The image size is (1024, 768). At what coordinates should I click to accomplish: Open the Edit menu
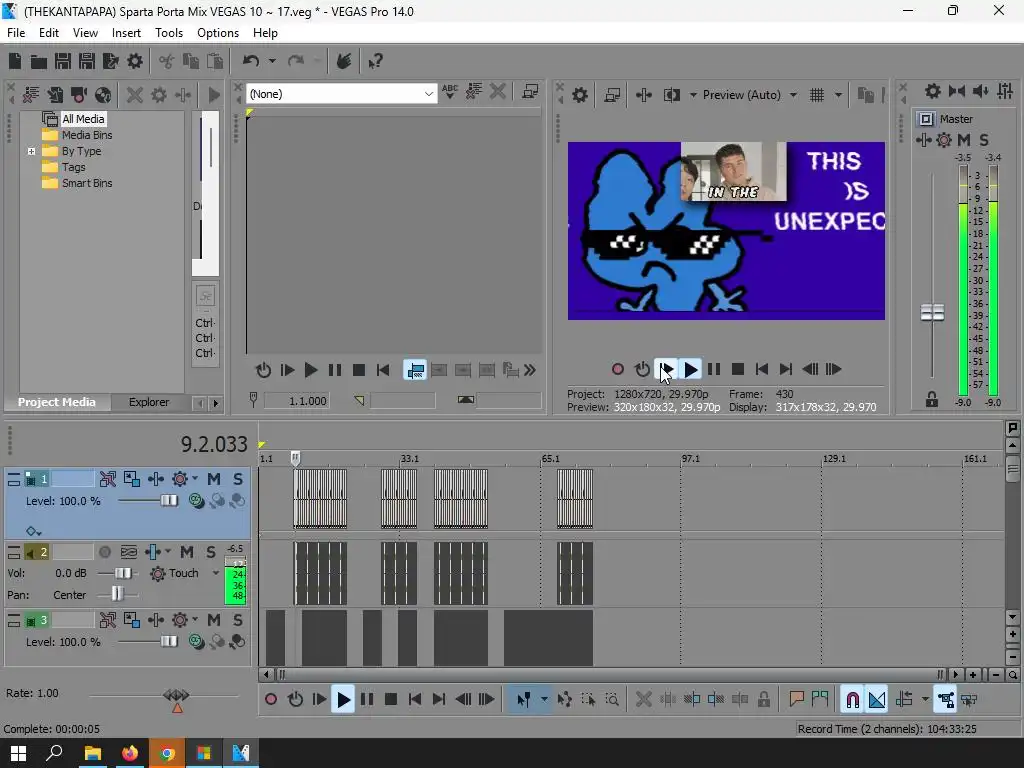(48, 33)
